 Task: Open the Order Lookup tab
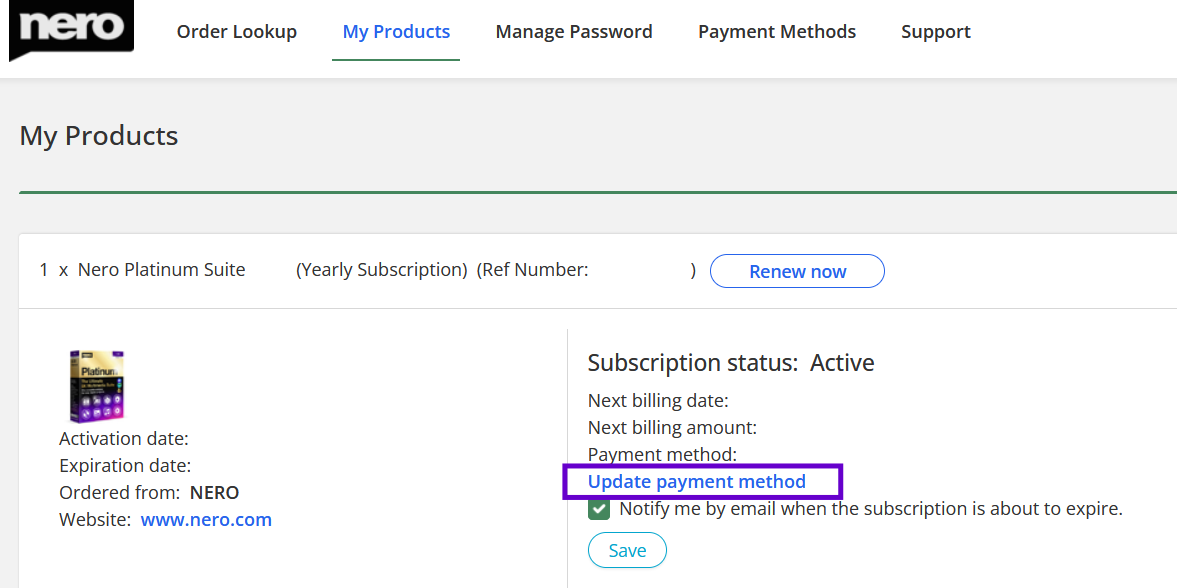pos(236,32)
